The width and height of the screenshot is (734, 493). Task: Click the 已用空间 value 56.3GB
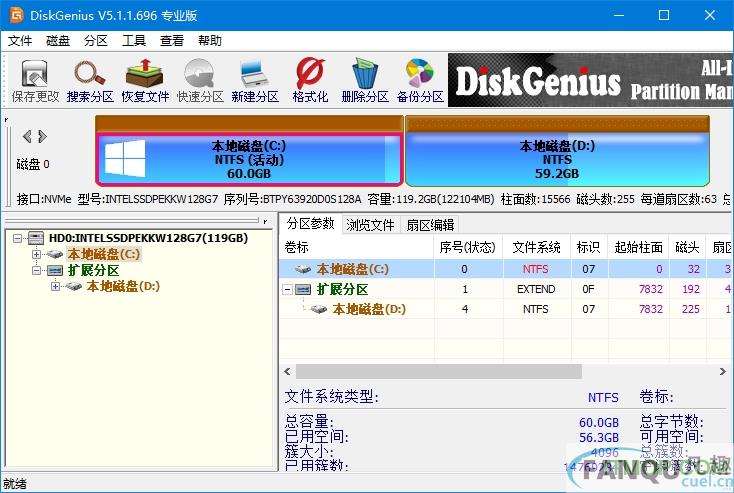[599, 438]
